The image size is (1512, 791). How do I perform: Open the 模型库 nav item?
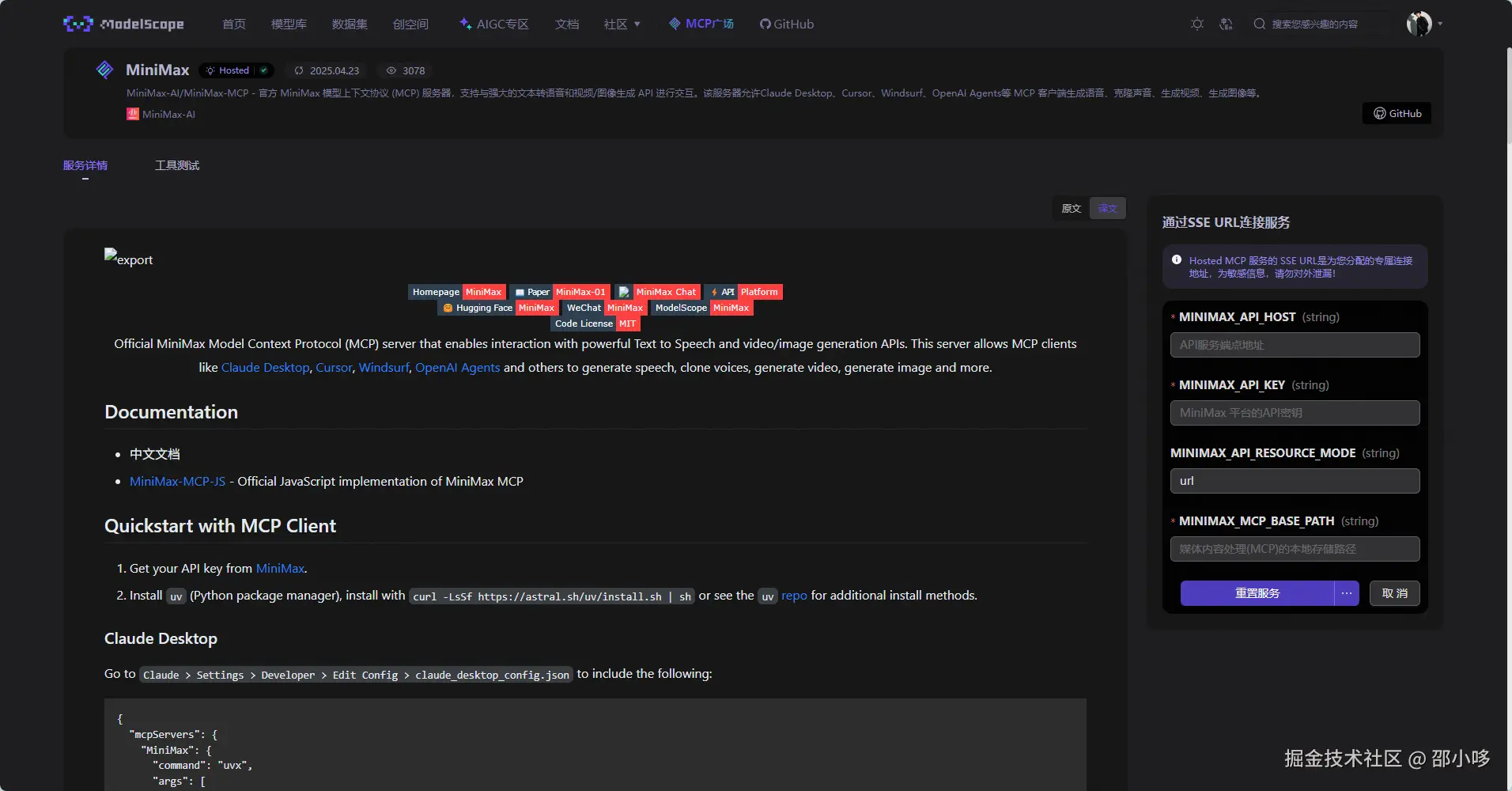click(x=289, y=24)
